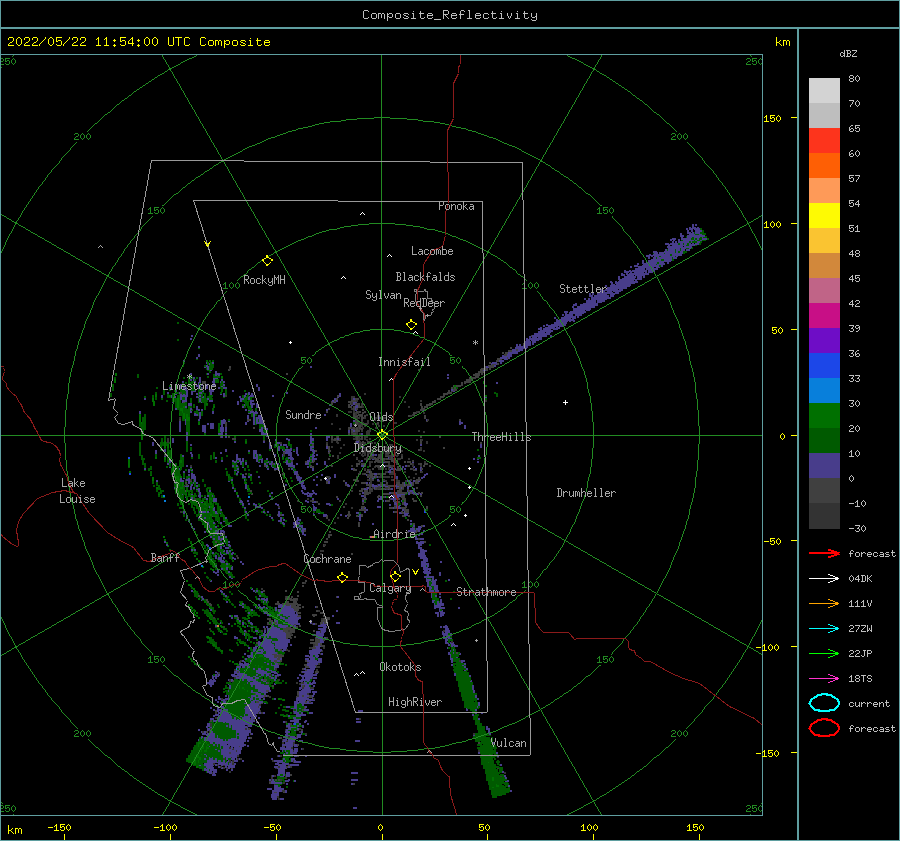Click the Didsbury label
900x841 pixels.
click(378, 448)
